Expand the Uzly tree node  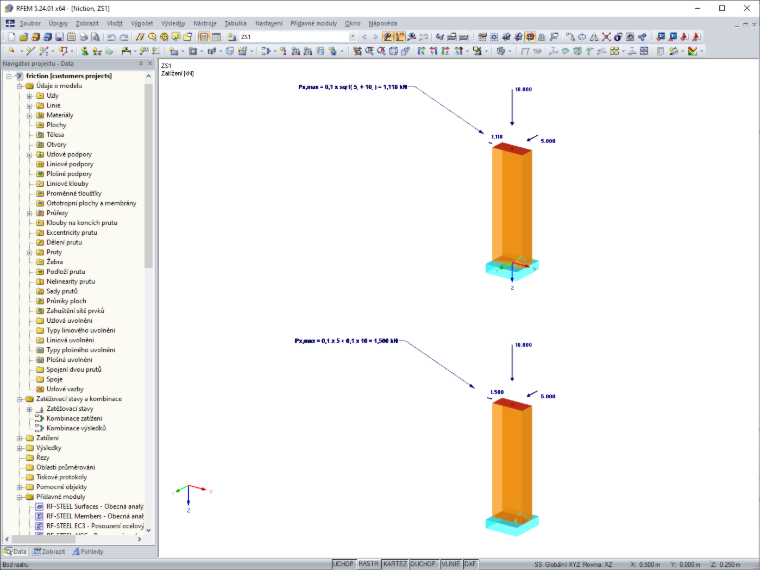coord(29,96)
